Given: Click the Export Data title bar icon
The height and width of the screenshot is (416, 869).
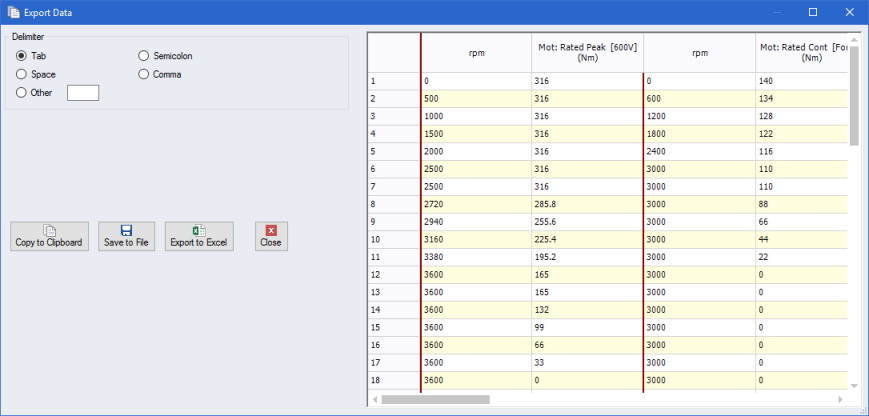Looking at the screenshot, I should tap(14, 12).
